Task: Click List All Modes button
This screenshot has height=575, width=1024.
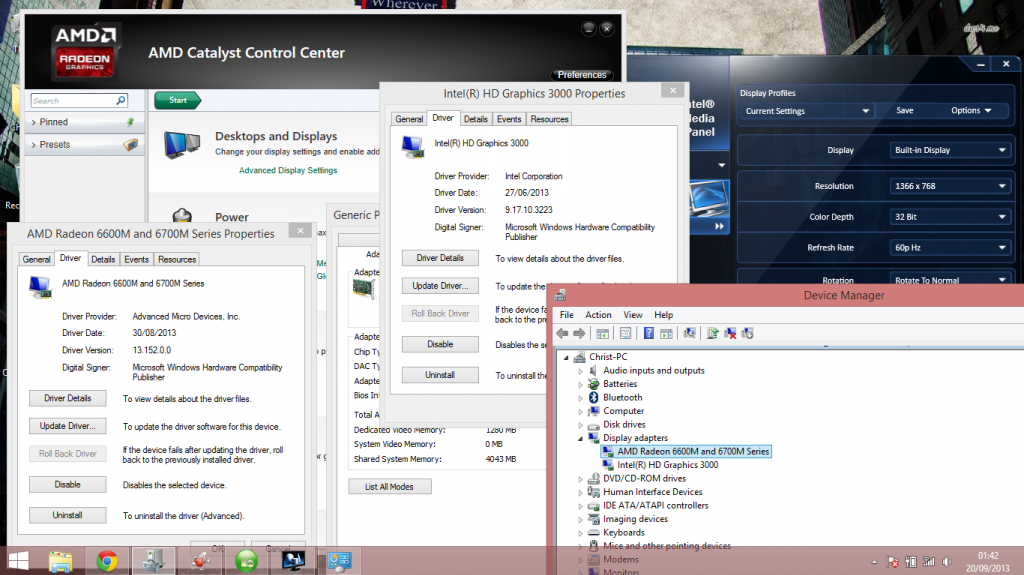Action: click(389, 487)
